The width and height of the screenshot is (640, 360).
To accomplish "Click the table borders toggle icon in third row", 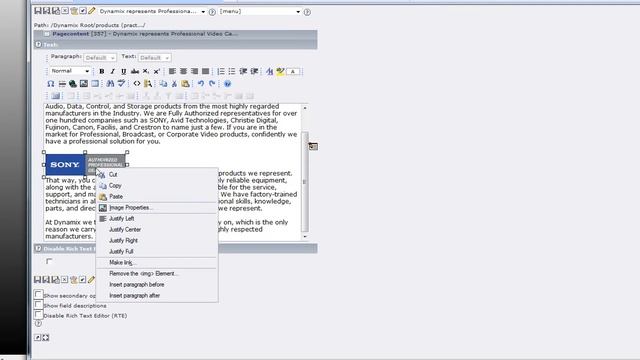I will 56,96.
